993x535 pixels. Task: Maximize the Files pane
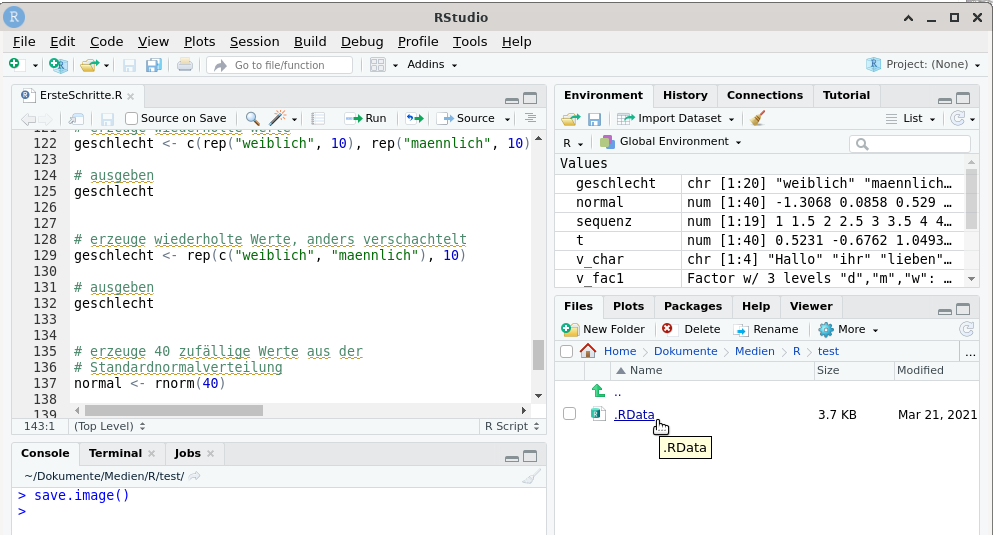click(x=963, y=309)
